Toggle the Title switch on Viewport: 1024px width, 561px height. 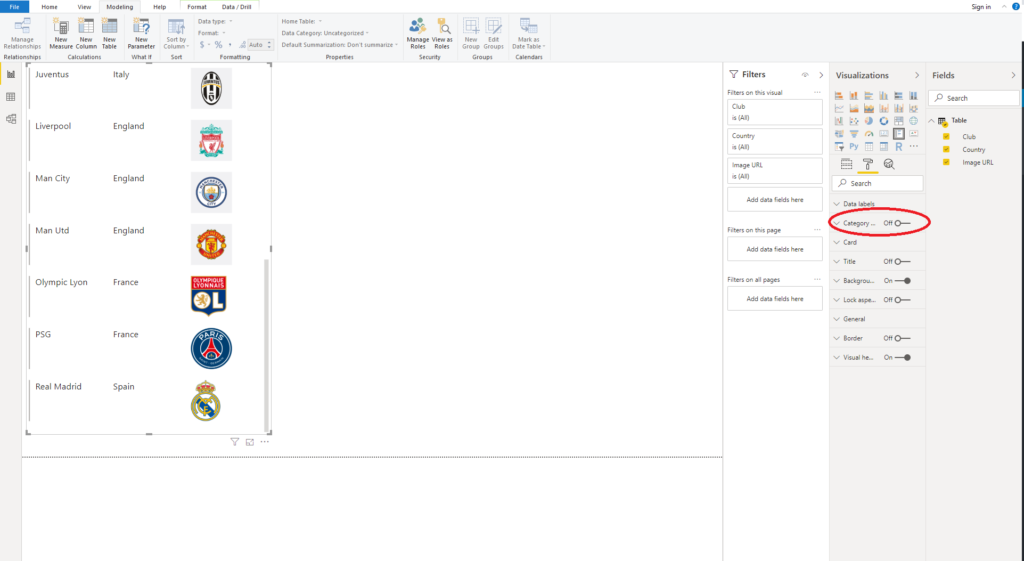[x=903, y=261]
